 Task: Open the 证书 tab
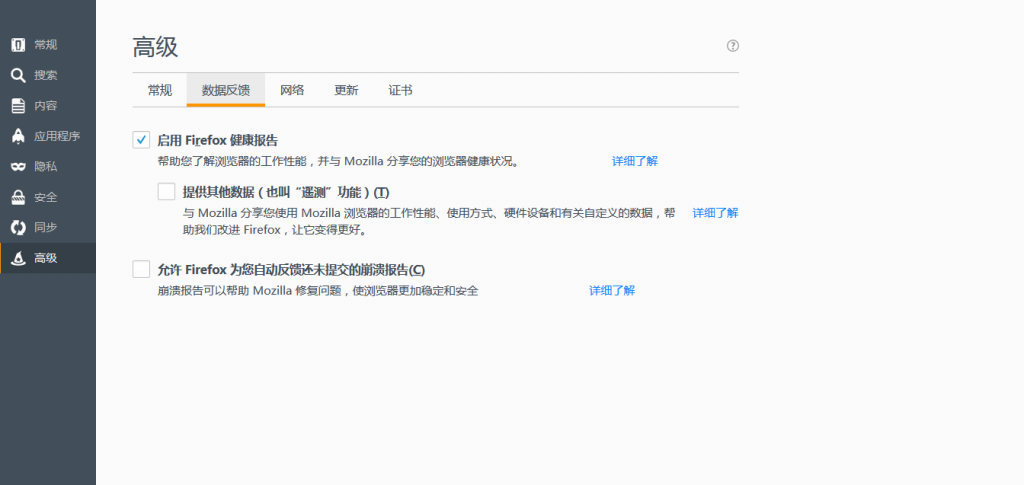click(400, 90)
